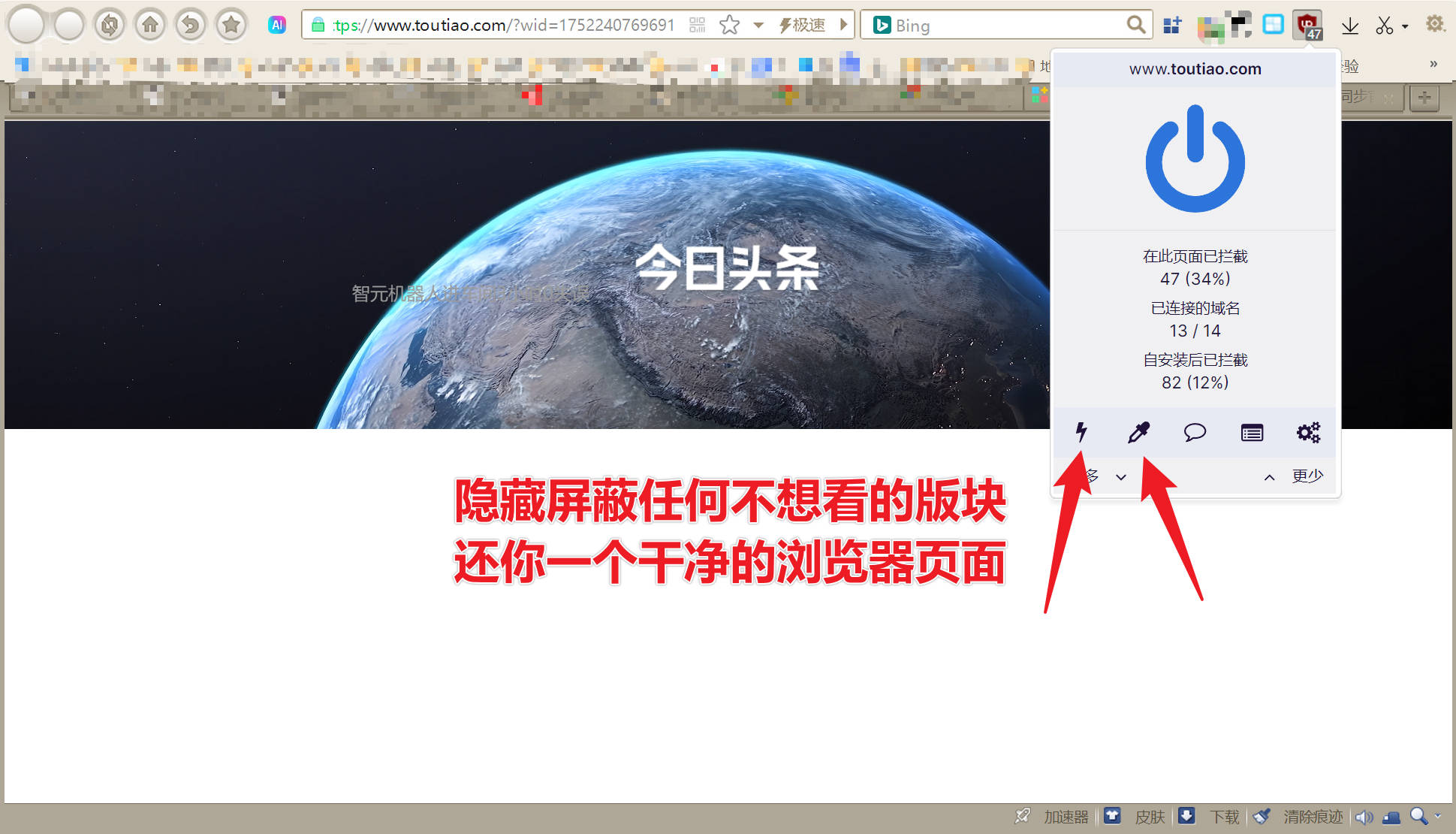Click the AI assistant icon
Image resolution: width=1456 pixels, height=834 pixels.
[277, 25]
